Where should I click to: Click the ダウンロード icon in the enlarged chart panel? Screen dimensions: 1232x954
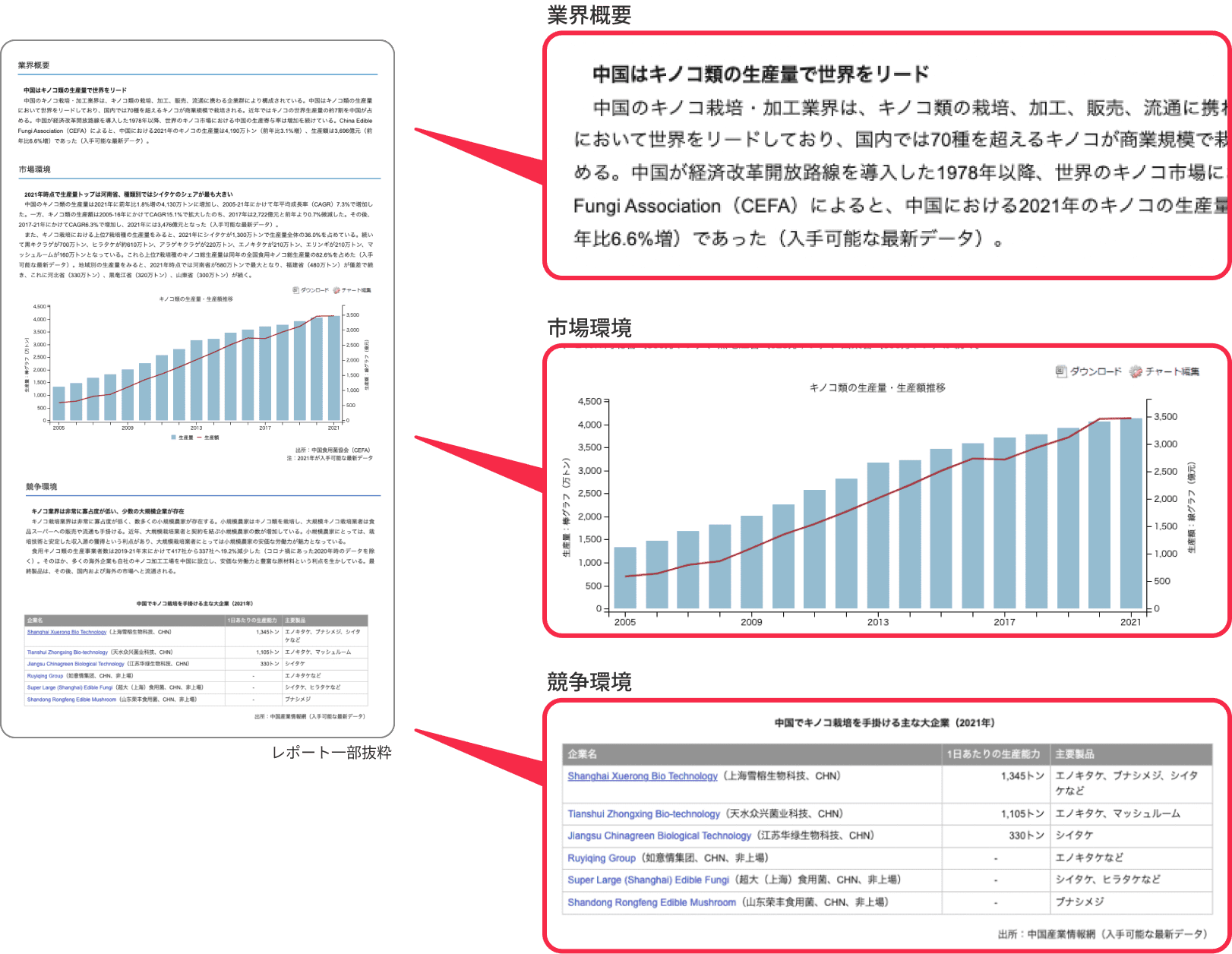point(1061,371)
